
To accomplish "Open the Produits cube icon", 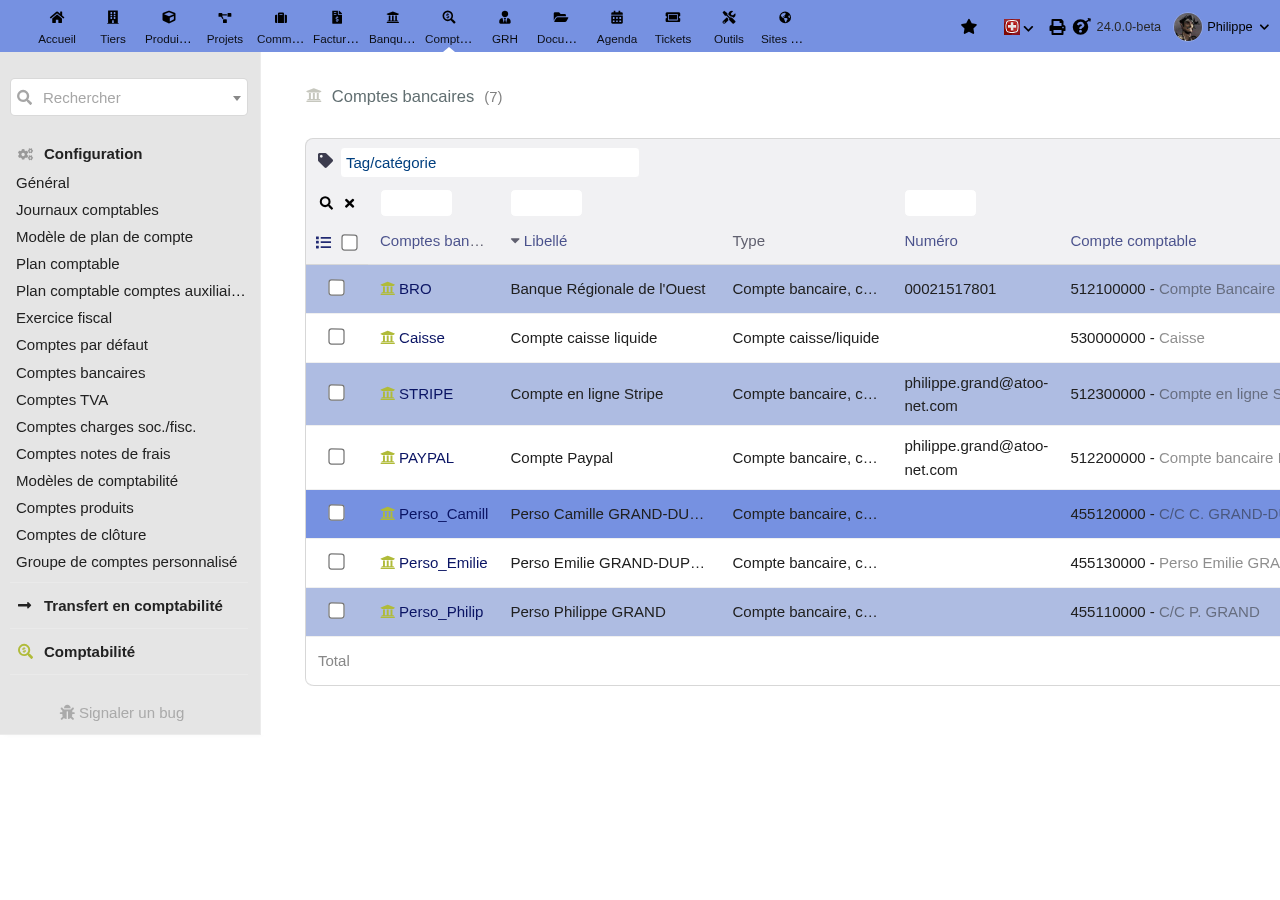I will click(x=169, y=17).
